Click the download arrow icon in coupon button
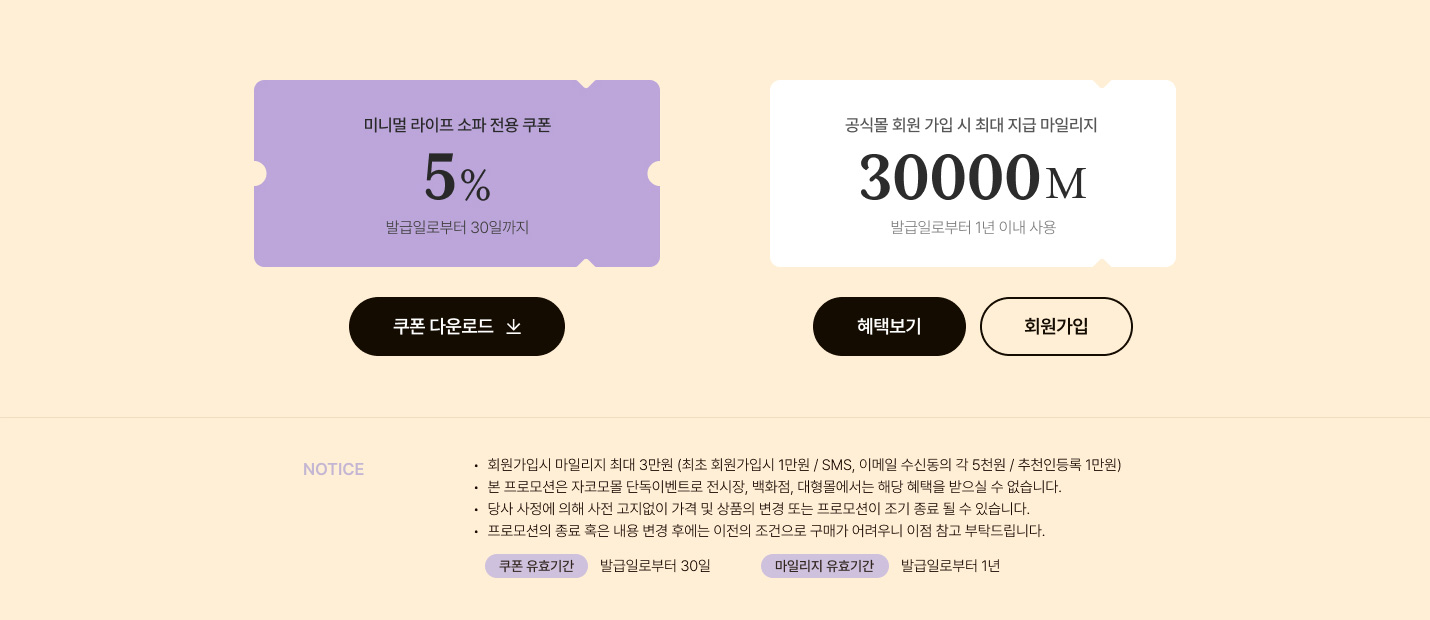1430x620 pixels. coord(513,327)
